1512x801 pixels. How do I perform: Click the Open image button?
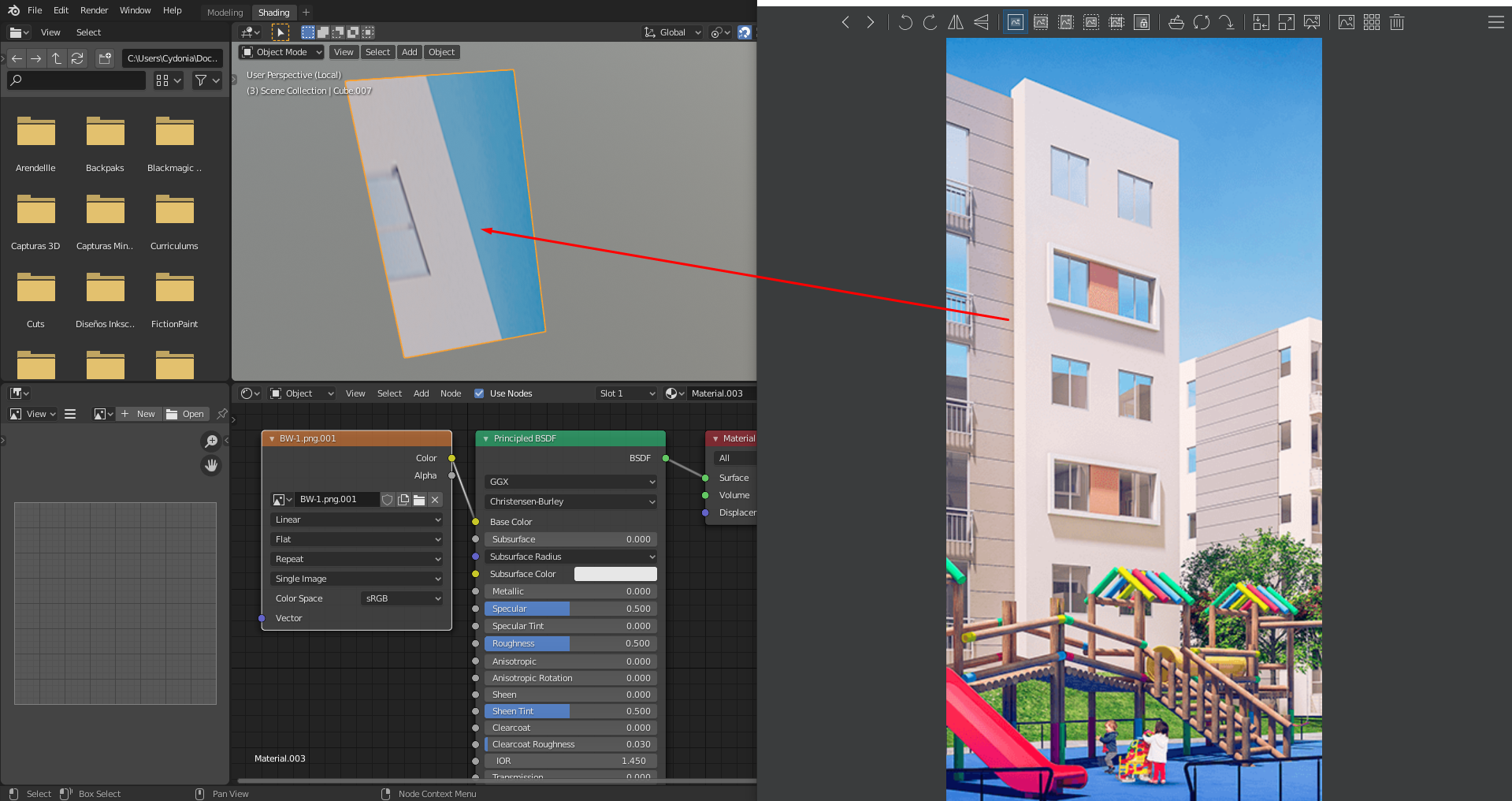tap(186, 414)
